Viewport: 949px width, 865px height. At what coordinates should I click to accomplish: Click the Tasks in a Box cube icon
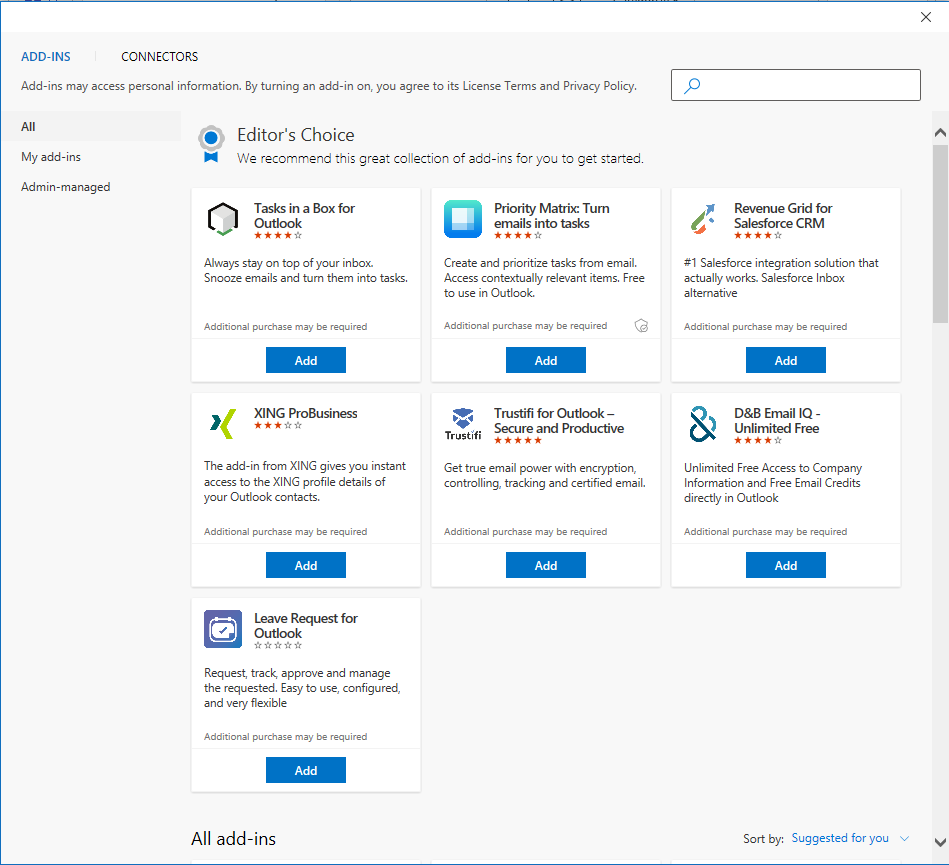(223, 219)
